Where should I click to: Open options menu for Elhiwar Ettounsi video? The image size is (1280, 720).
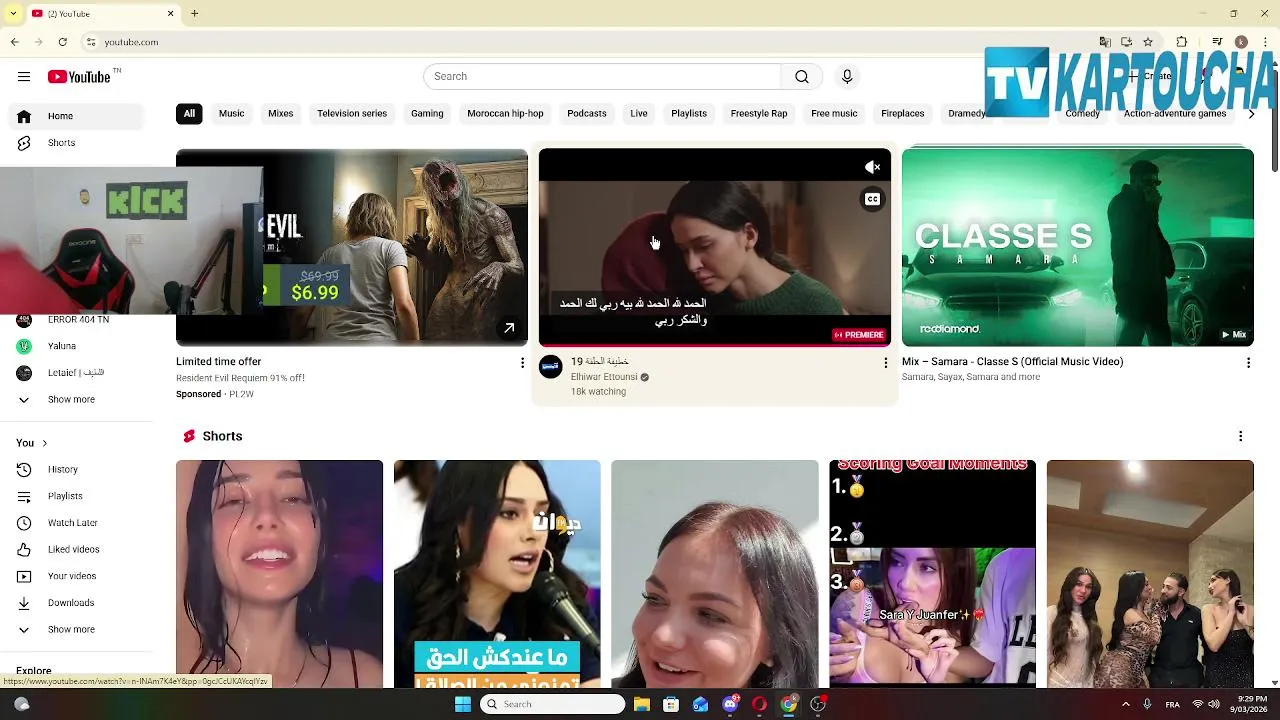(885, 363)
